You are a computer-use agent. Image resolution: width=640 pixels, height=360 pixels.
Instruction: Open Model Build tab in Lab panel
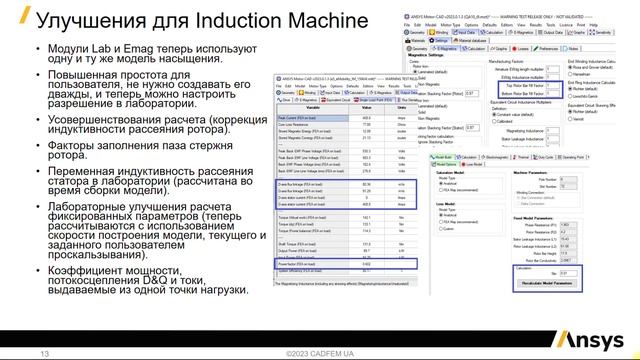click(x=441, y=157)
